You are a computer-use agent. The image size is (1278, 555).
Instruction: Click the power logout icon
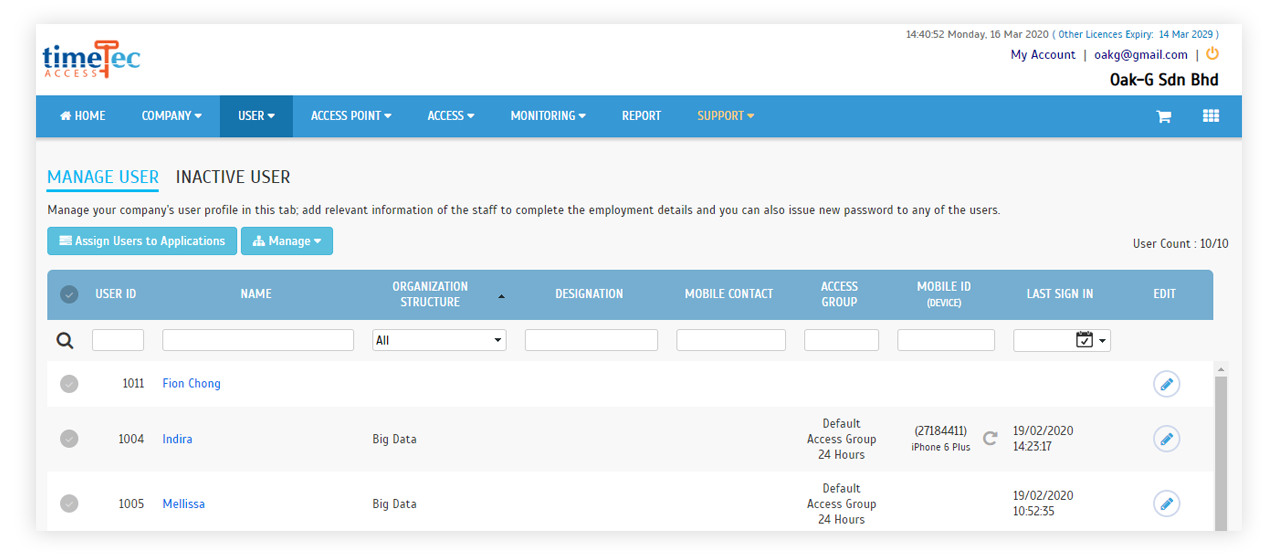1212,54
